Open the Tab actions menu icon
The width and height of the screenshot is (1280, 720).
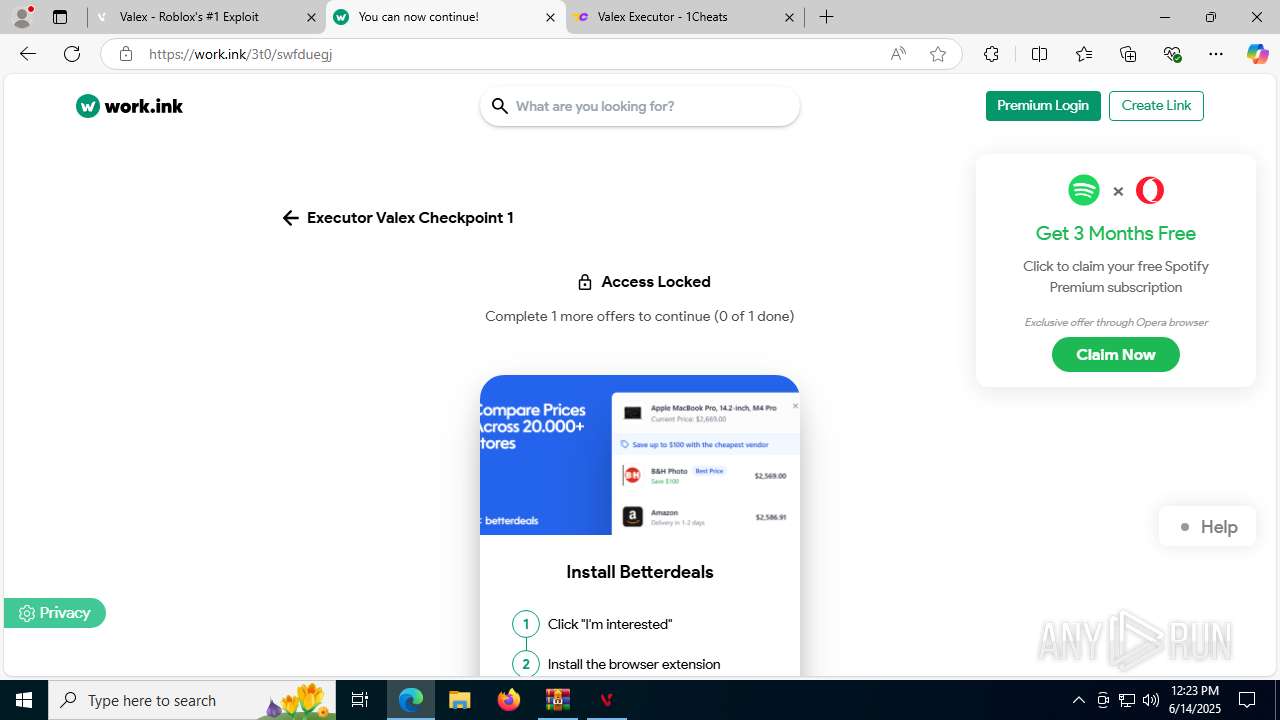tap(60, 17)
